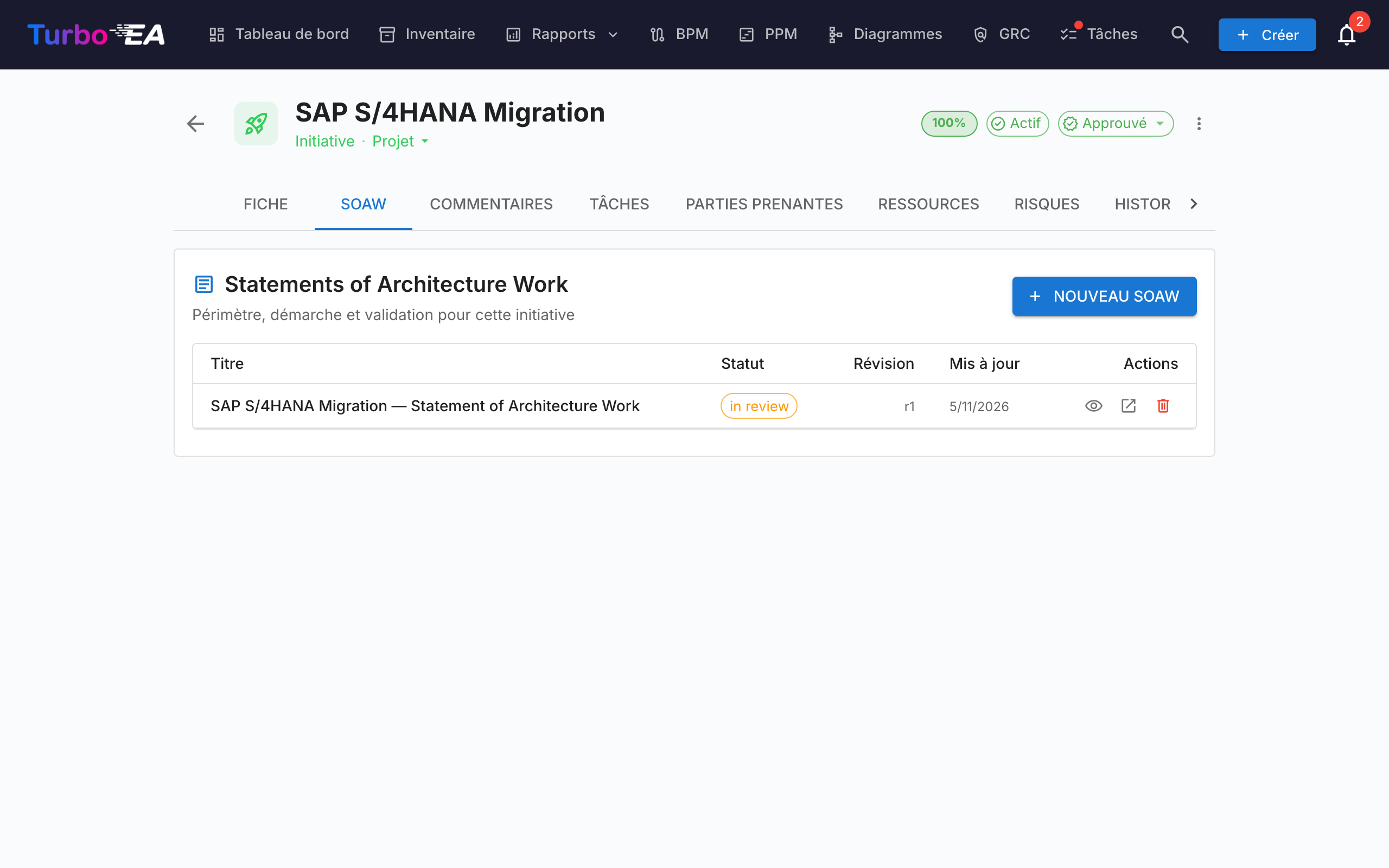Click the 100% completion badge
1389x868 pixels.
pyautogui.click(x=949, y=124)
